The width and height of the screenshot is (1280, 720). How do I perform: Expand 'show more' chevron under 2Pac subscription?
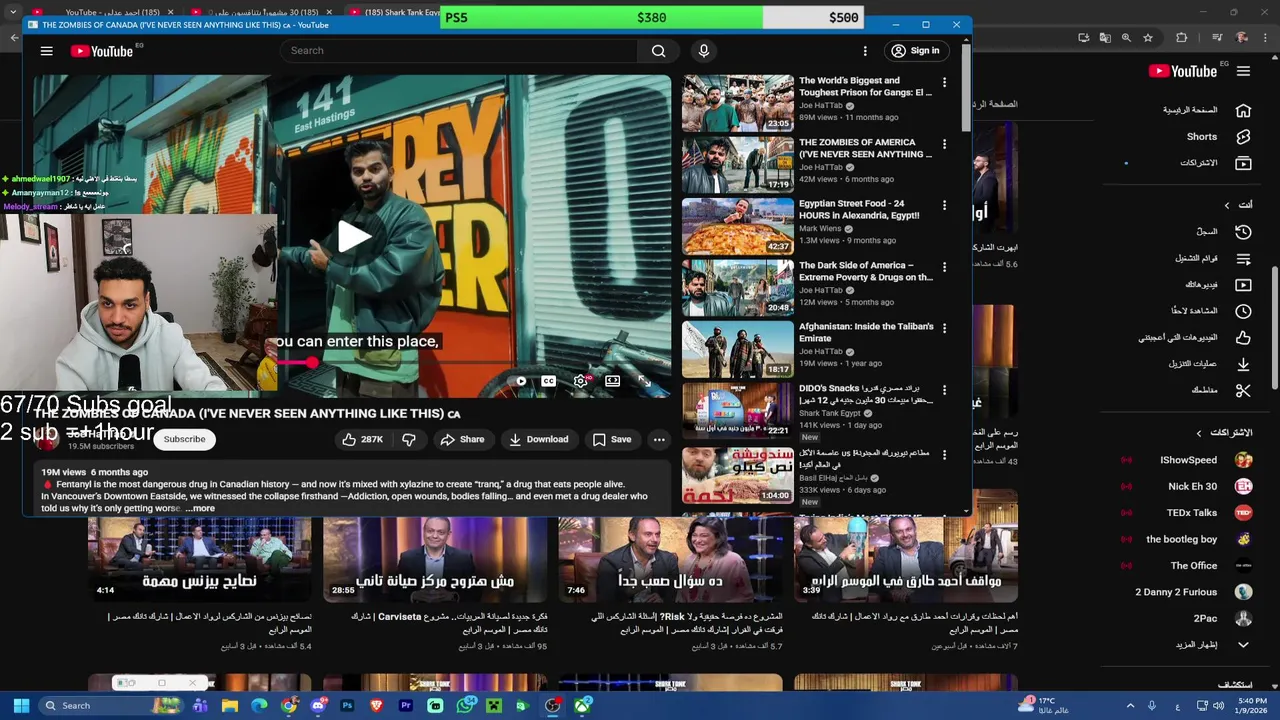pos(1243,645)
